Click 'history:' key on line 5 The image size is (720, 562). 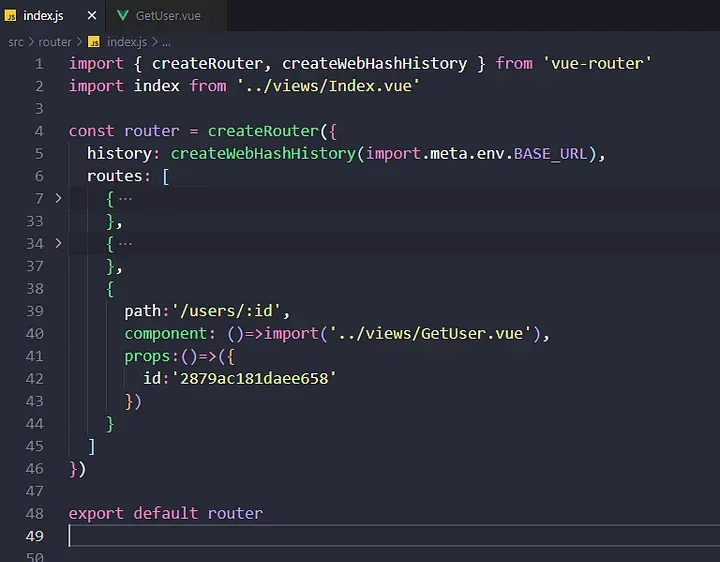point(123,153)
